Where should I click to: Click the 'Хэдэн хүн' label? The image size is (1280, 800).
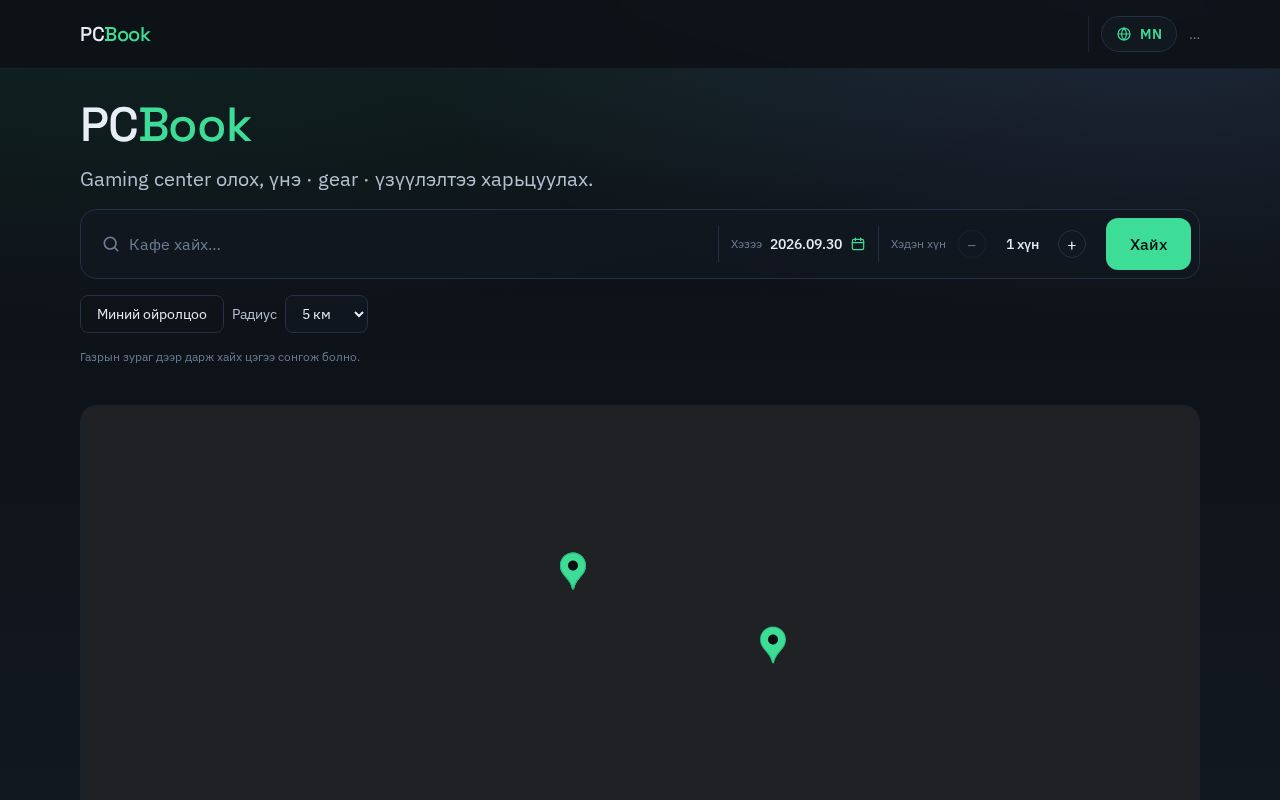tap(918, 244)
